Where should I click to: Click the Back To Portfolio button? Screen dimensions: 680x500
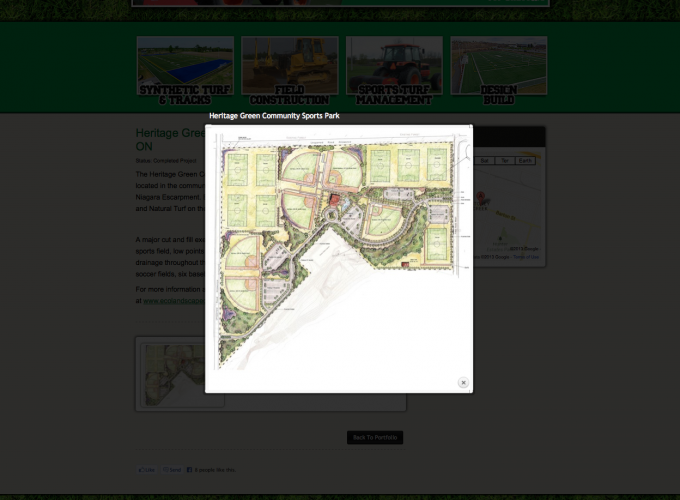click(375, 438)
